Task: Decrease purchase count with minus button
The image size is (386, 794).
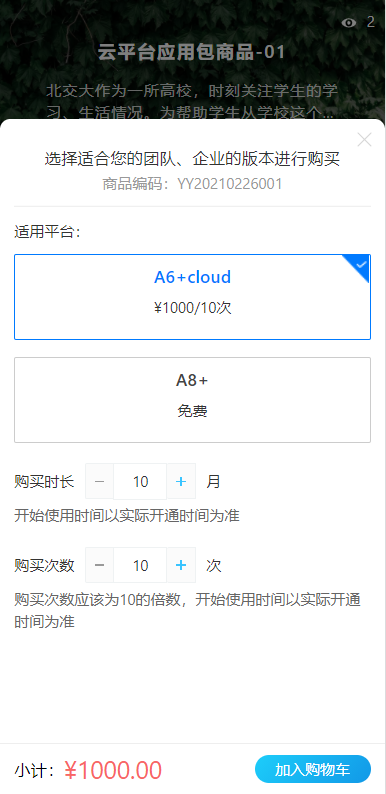Action: [x=100, y=565]
